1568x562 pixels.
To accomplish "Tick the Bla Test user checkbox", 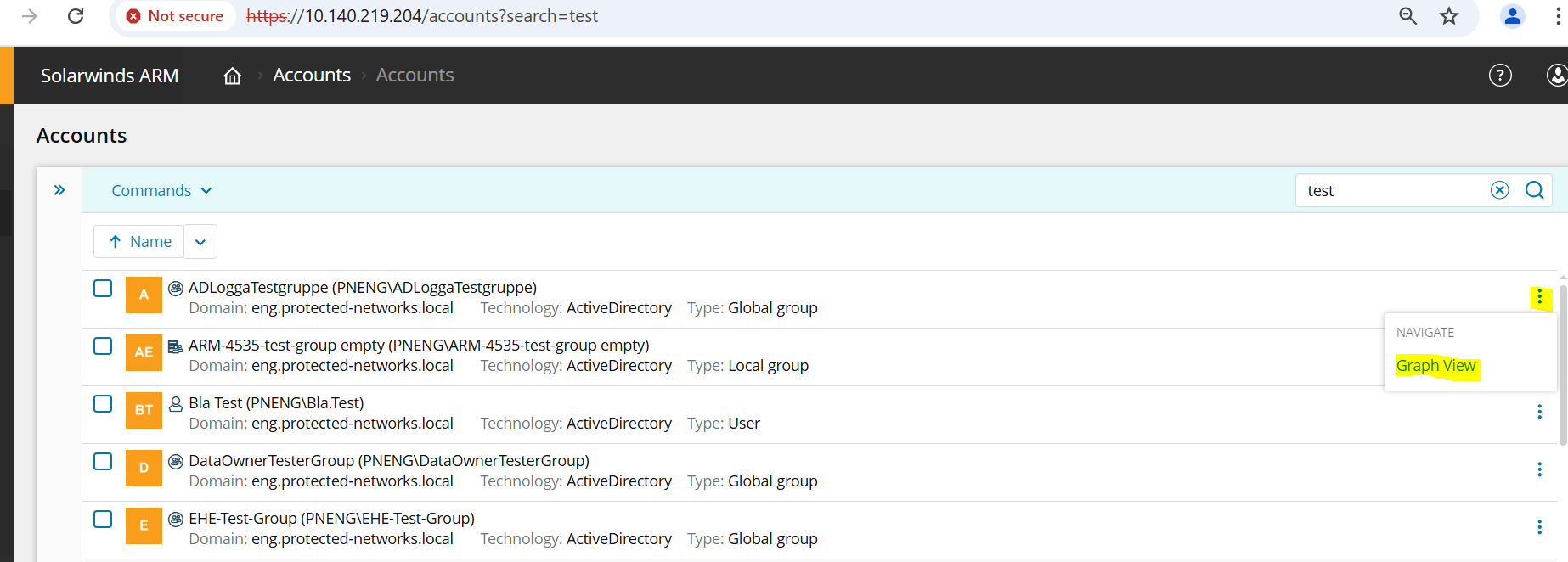I will (103, 404).
